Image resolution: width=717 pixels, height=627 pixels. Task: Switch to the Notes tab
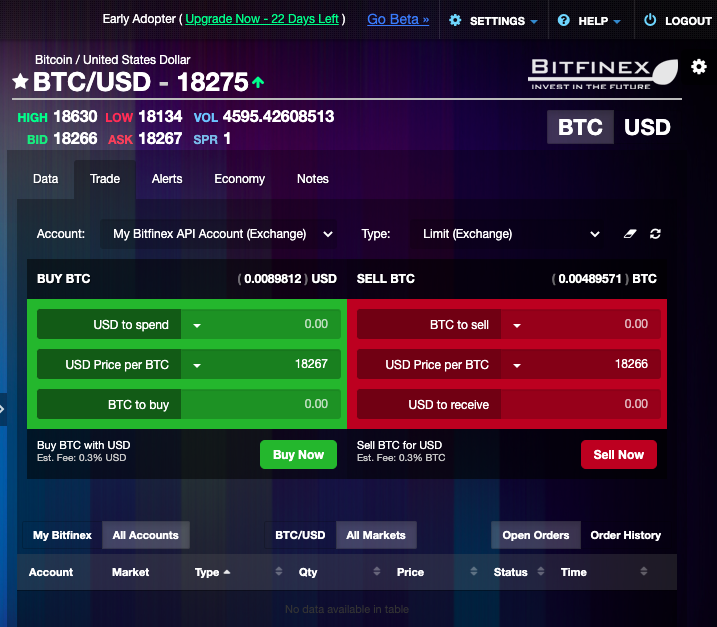(x=313, y=179)
